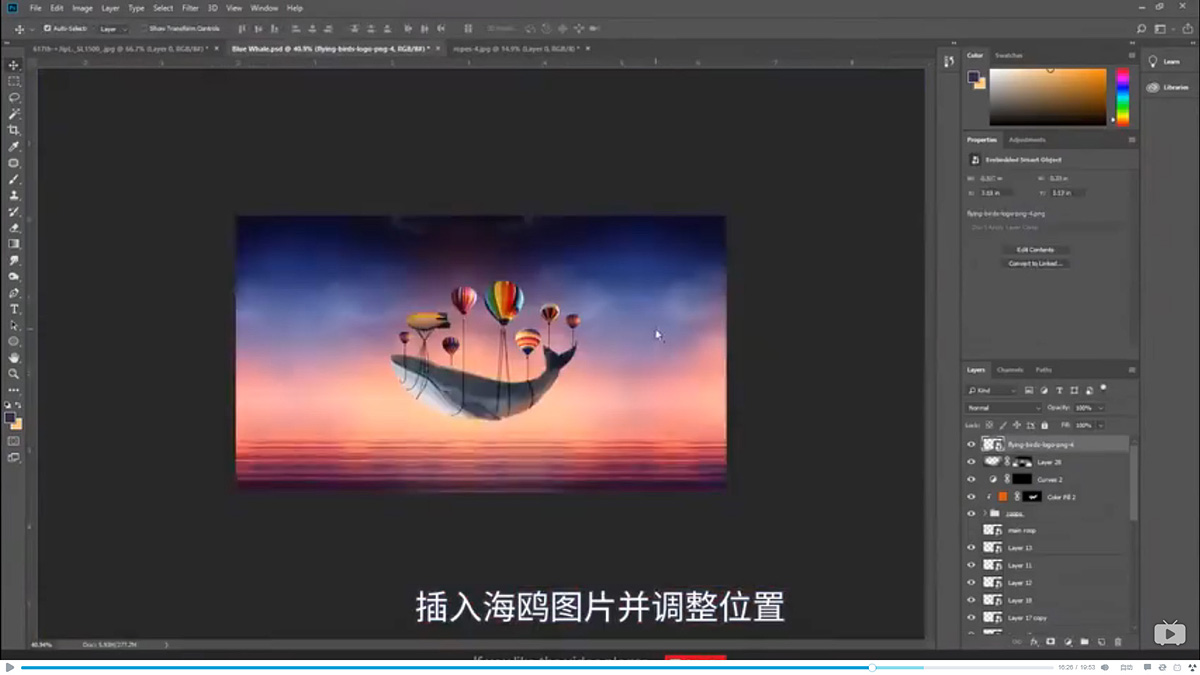Open the Add adjustment layer icon
Screen dimensions: 1200x675
click(1067, 641)
